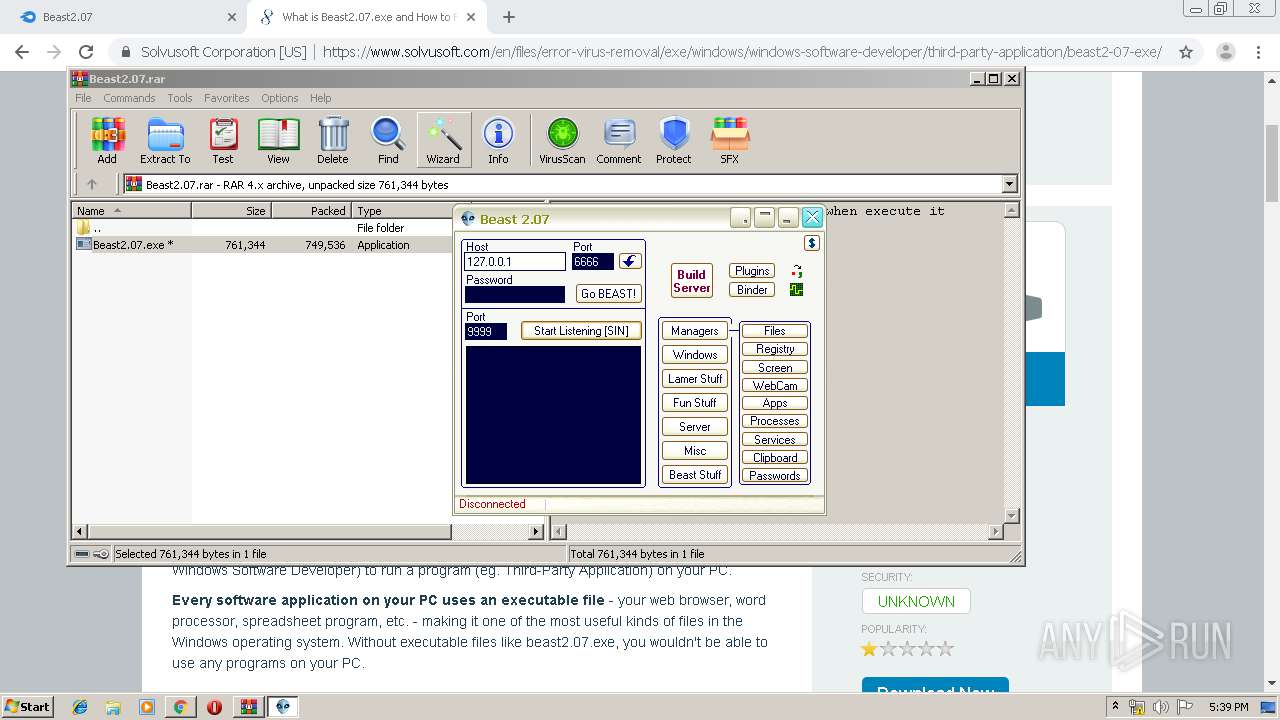Click the Extract To toolbar icon
Viewport: 1280px width, 720px height.
[x=165, y=140]
